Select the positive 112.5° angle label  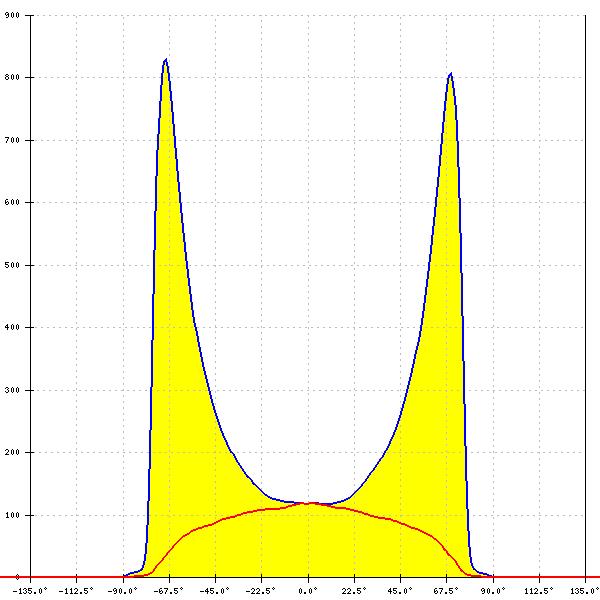(x=539, y=591)
